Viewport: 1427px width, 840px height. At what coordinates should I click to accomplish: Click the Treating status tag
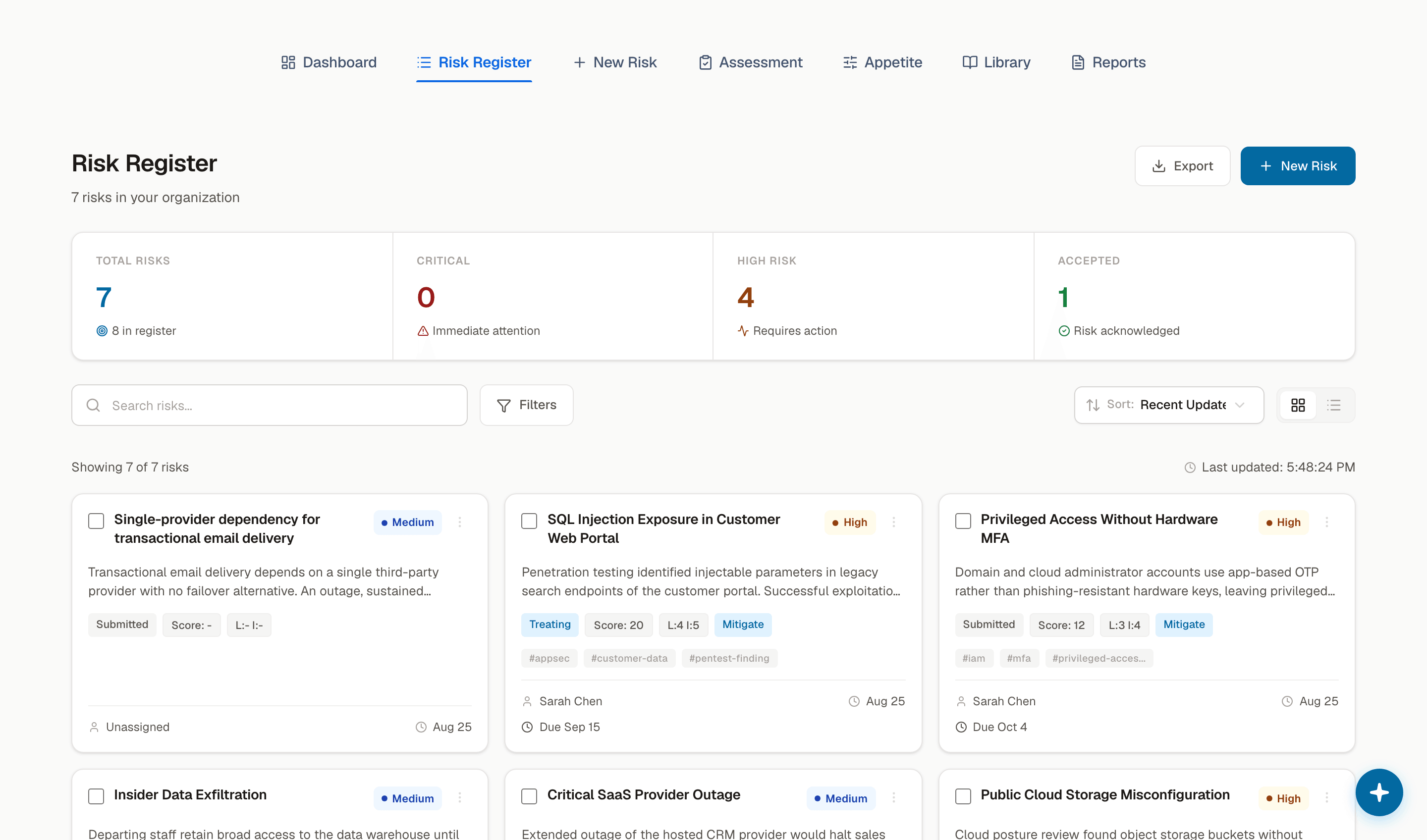pos(550,625)
